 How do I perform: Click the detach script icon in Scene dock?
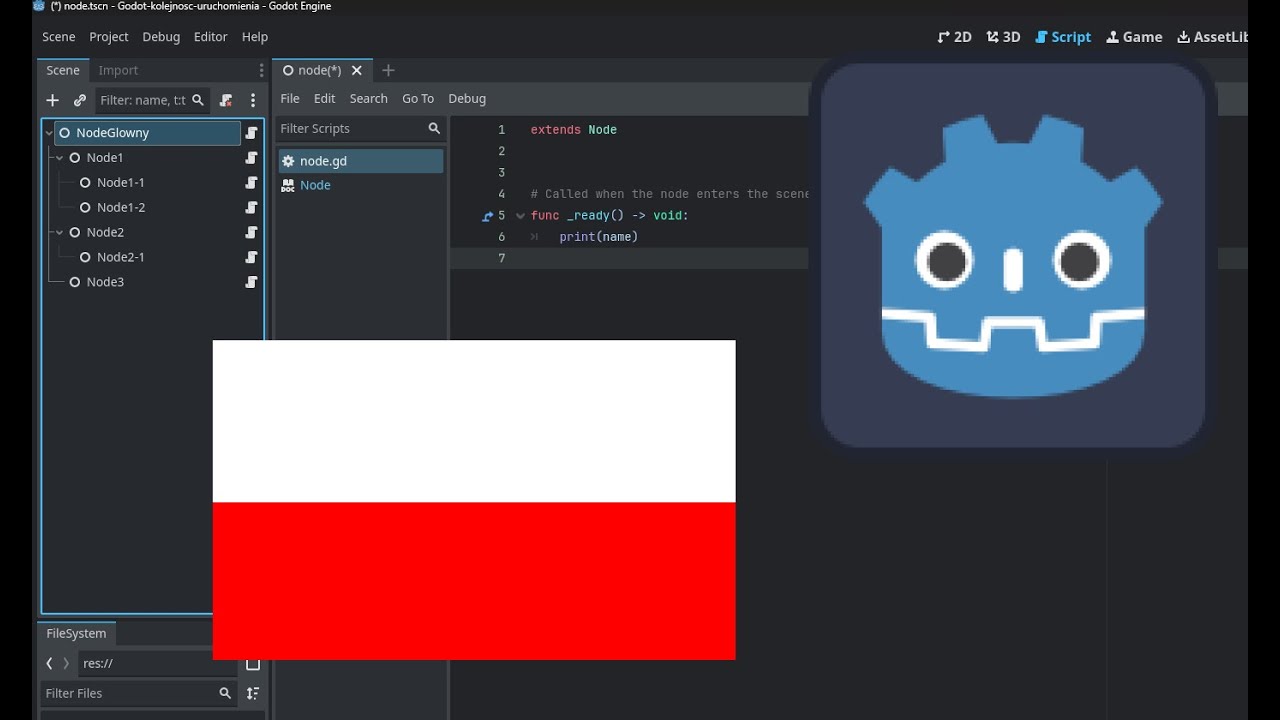(x=226, y=100)
